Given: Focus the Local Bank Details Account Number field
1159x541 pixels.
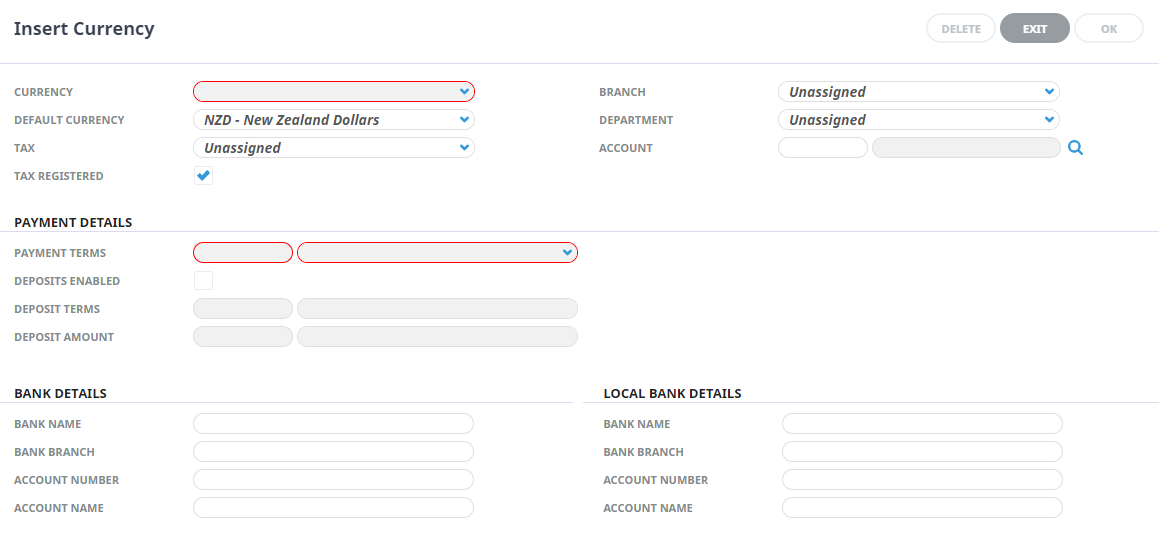Looking at the screenshot, I should point(922,480).
